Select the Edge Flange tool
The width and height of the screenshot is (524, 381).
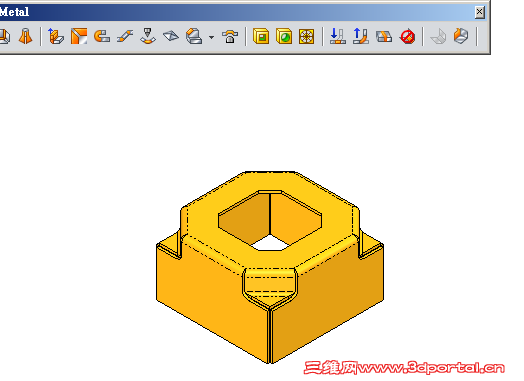tap(56, 36)
